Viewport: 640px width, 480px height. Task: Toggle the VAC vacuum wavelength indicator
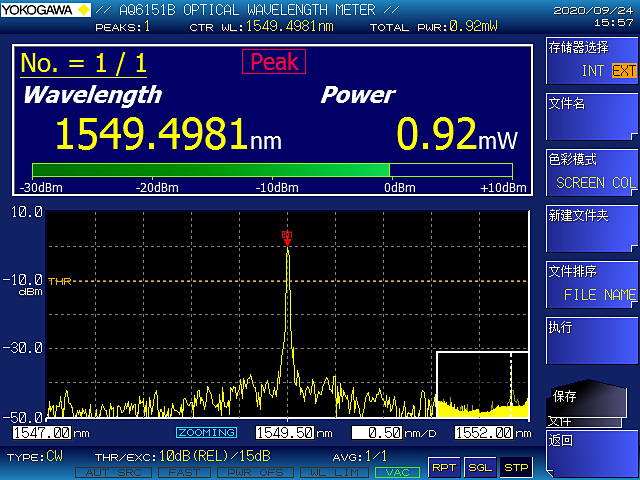[397, 472]
